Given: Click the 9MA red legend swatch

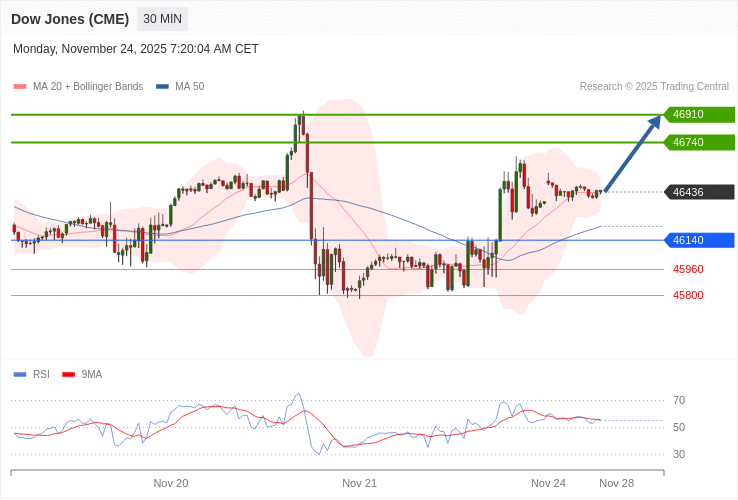Looking at the screenshot, I should click(69, 375).
